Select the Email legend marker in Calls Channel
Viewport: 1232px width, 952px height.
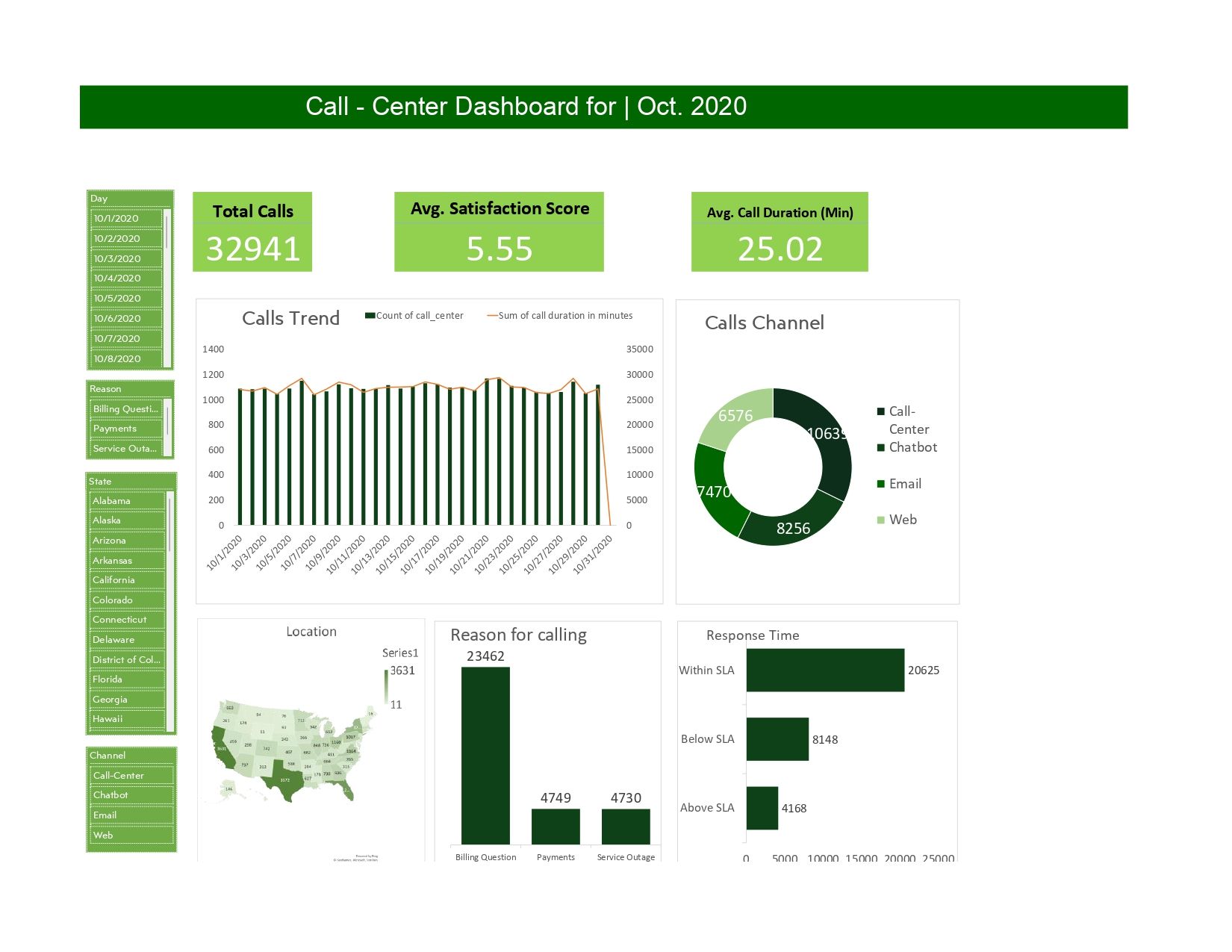tap(882, 483)
